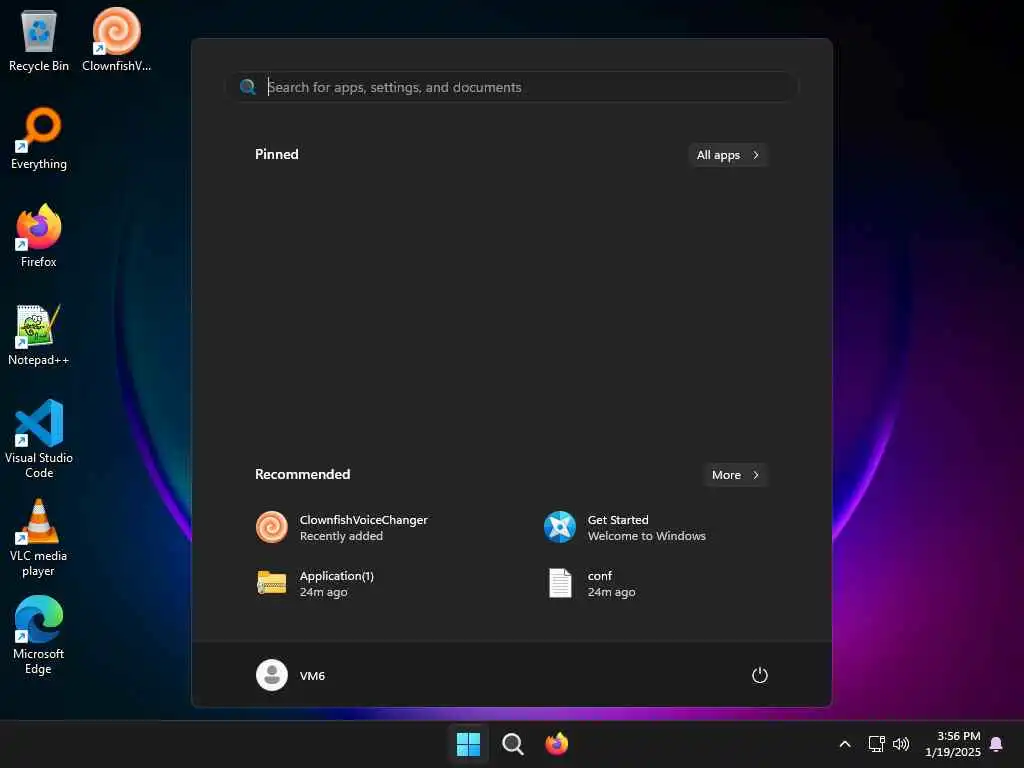The height and width of the screenshot is (768, 1024).
Task: Launch Firefox from the desktop
Action: [39, 236]
